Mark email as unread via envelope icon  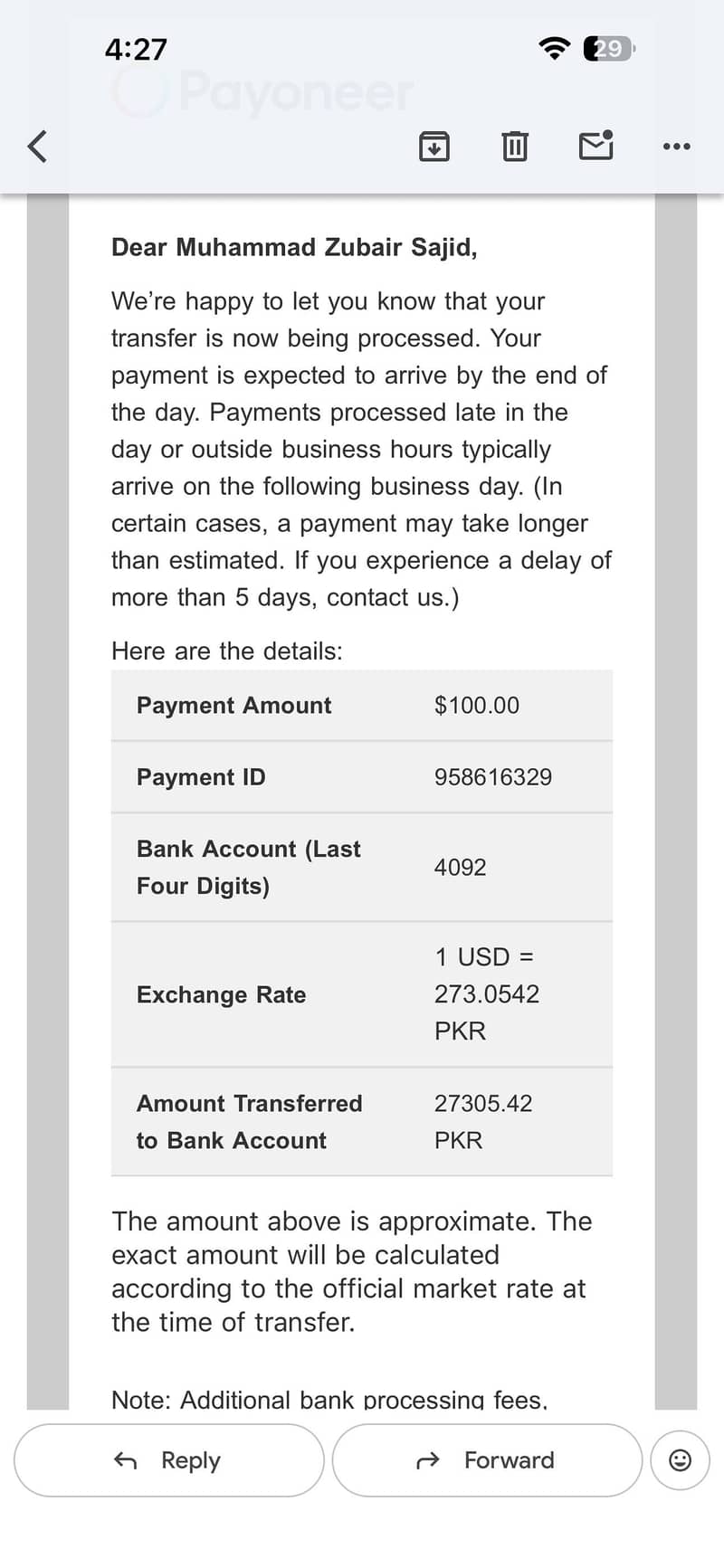tap(596, 145)
